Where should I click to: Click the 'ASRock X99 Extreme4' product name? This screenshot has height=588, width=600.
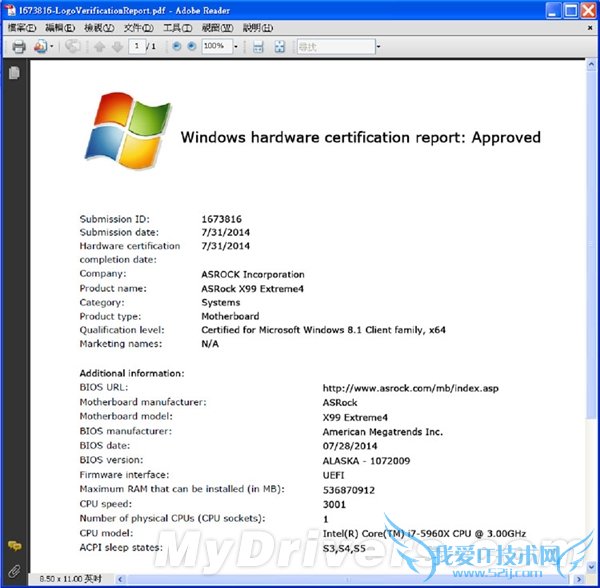(253, 288)
